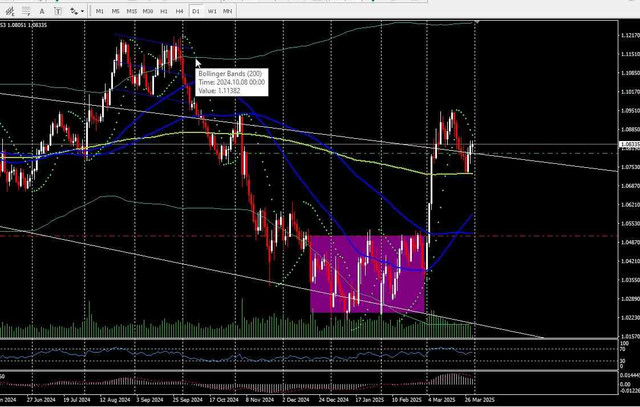The height and width of the screenshot is (407, 640).
Task: Click the 1.01570 price scale value
Action: point(630,336)
